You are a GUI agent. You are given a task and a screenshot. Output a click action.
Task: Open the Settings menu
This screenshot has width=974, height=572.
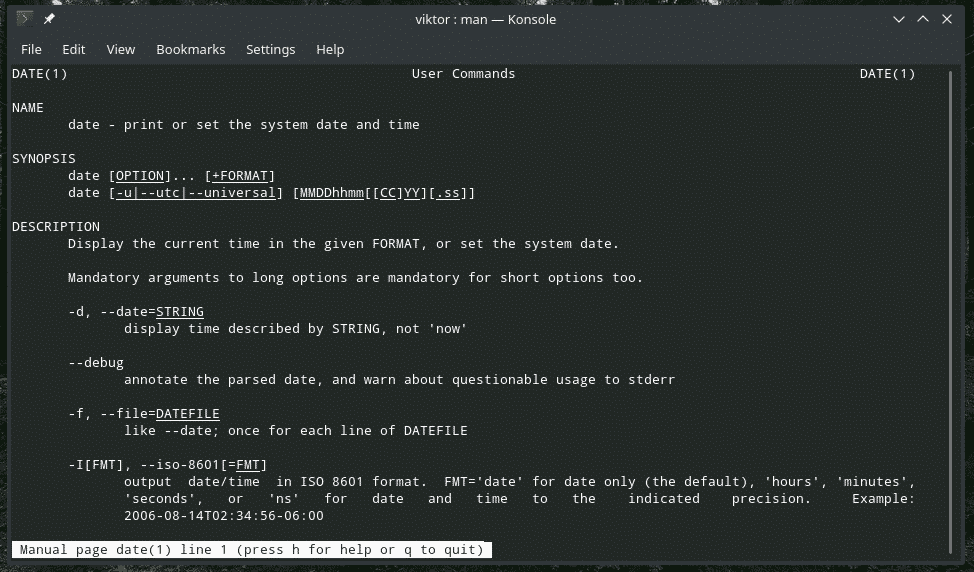(270, 49)
